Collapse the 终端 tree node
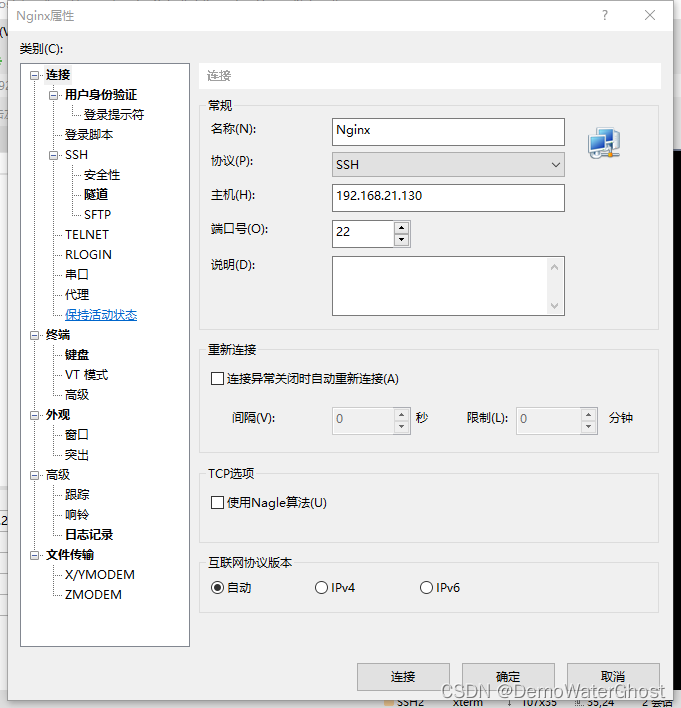This screenshot has height=708, width=681. click(34, 335)
